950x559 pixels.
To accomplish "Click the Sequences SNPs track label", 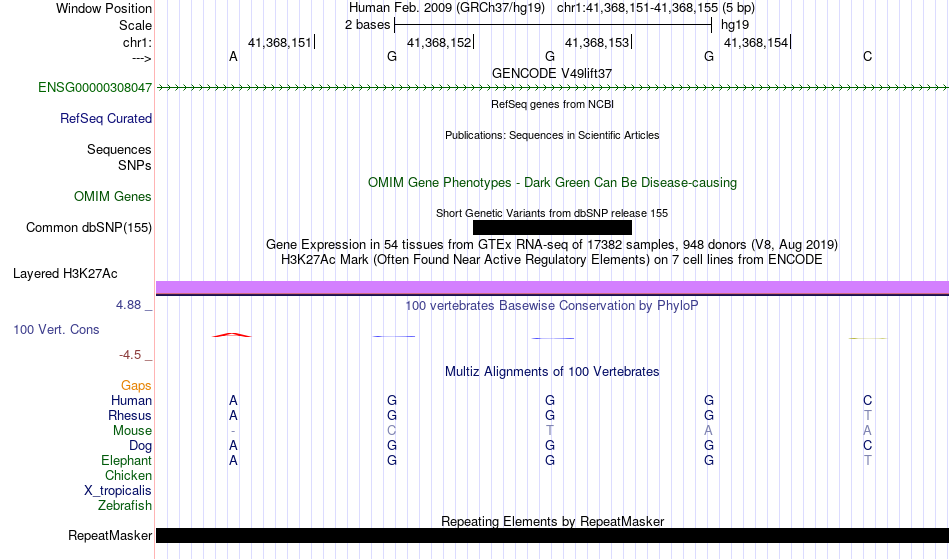I will click(119, 157).
